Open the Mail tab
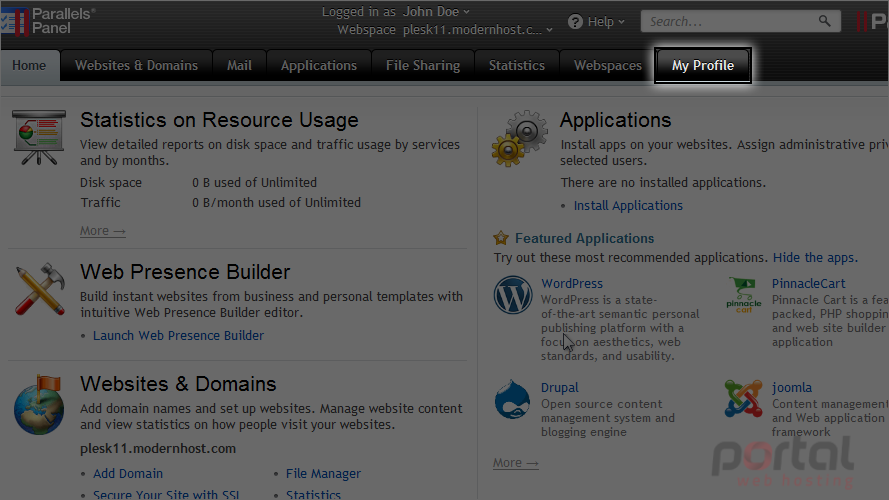Viewport: 889px width, 500px height. coord(239,65)
